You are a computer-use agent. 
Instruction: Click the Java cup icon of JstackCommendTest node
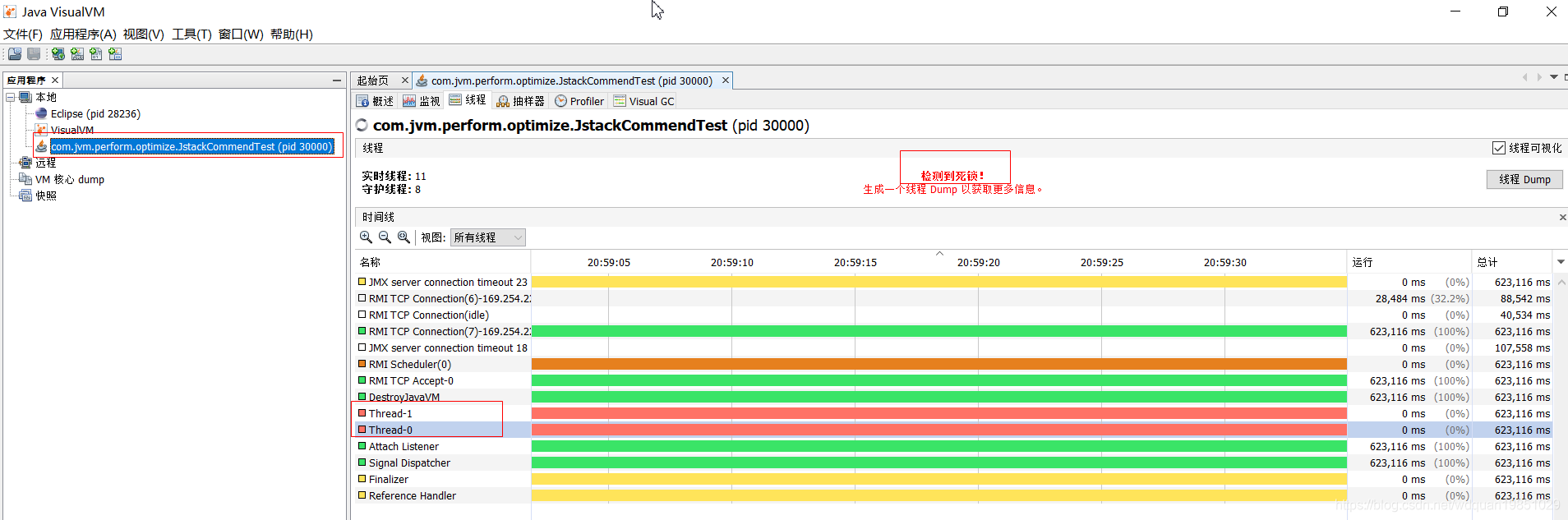(x=41, y=146)
